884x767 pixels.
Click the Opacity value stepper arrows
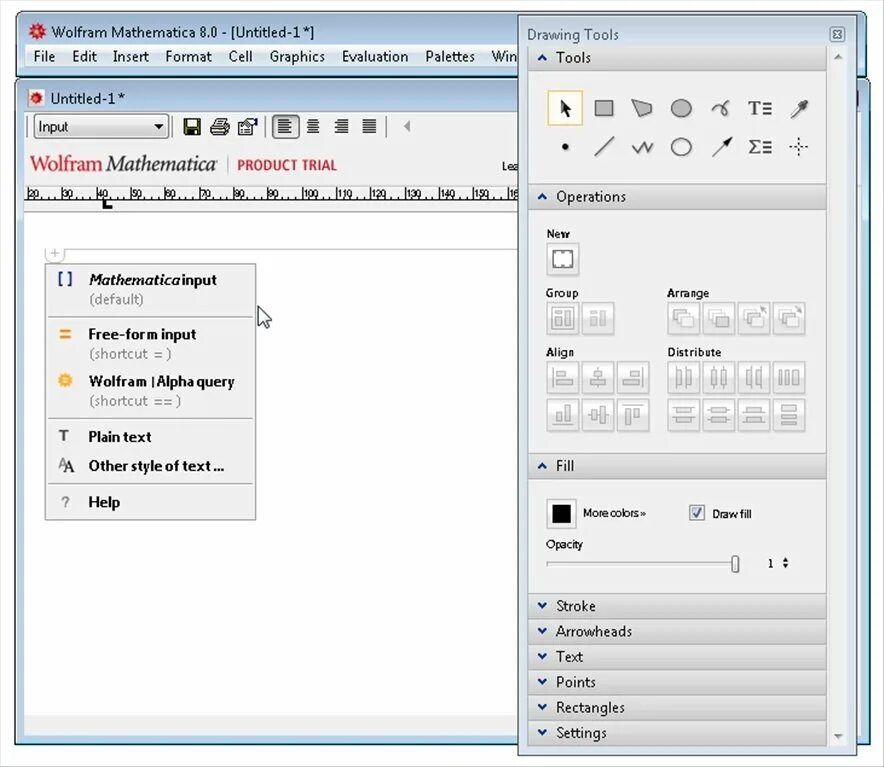pyautogui.click(x=785, y=563)
